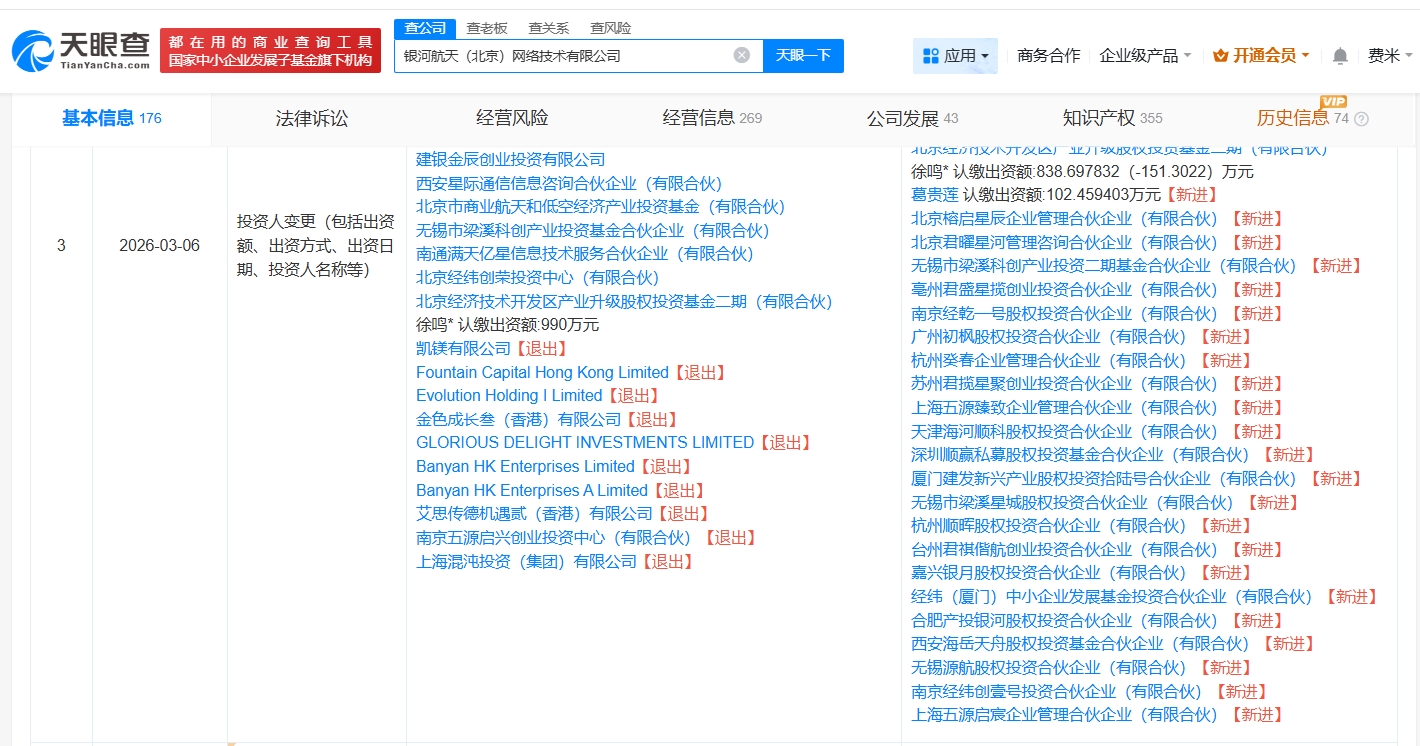Click the 商务合作 link
The width and height of the screenshot is (1420, 746).
pyautogui.click(x=1048, y=56)
